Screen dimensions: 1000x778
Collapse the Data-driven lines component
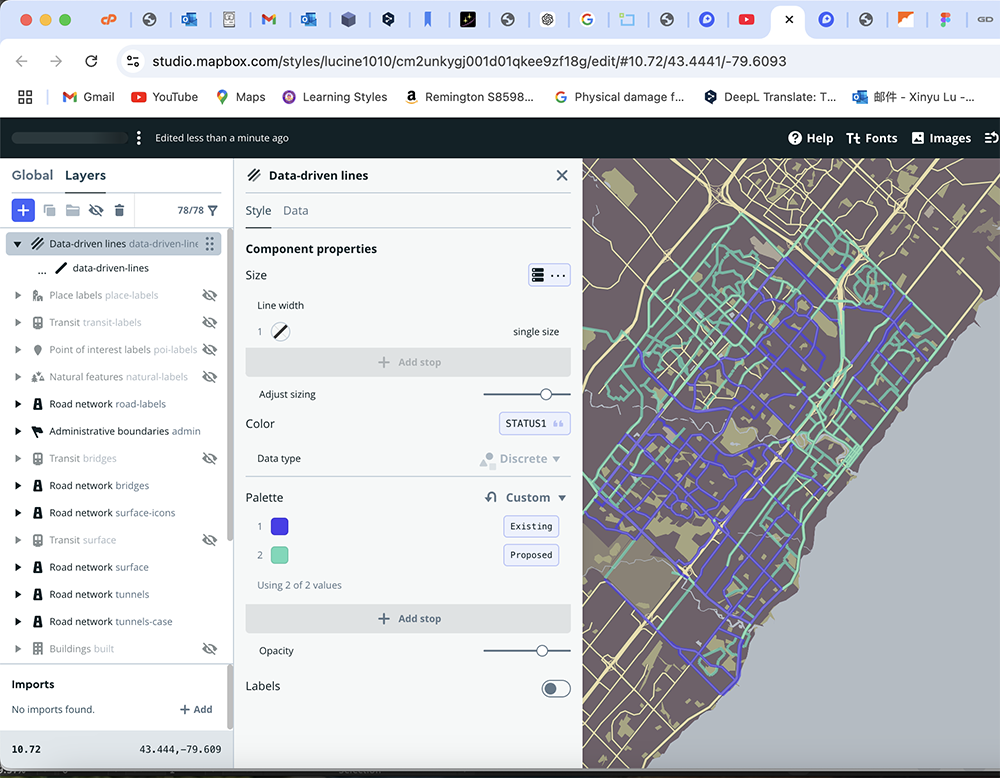18,244
